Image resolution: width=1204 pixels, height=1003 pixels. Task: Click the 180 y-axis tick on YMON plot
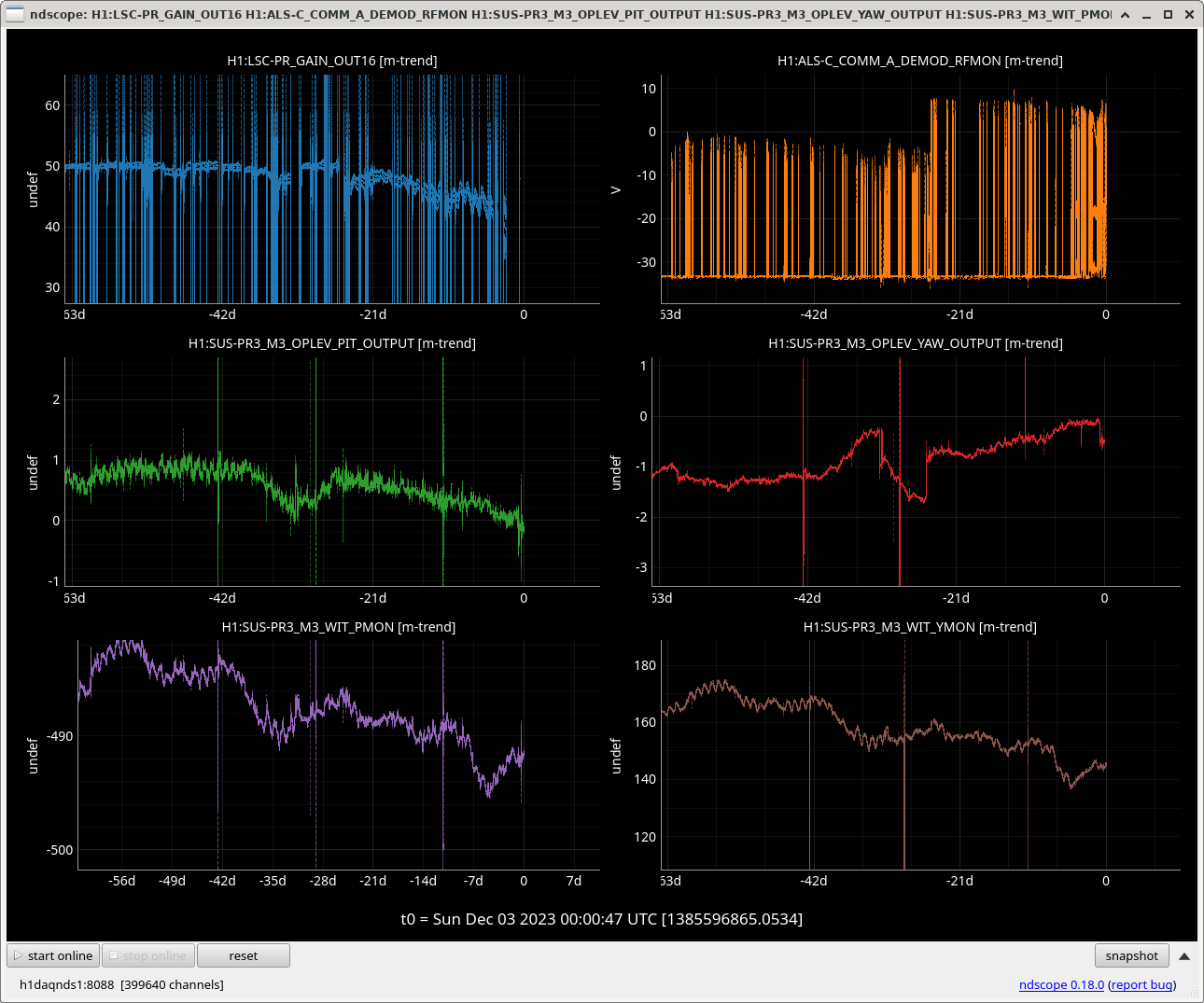coord(645,665)
